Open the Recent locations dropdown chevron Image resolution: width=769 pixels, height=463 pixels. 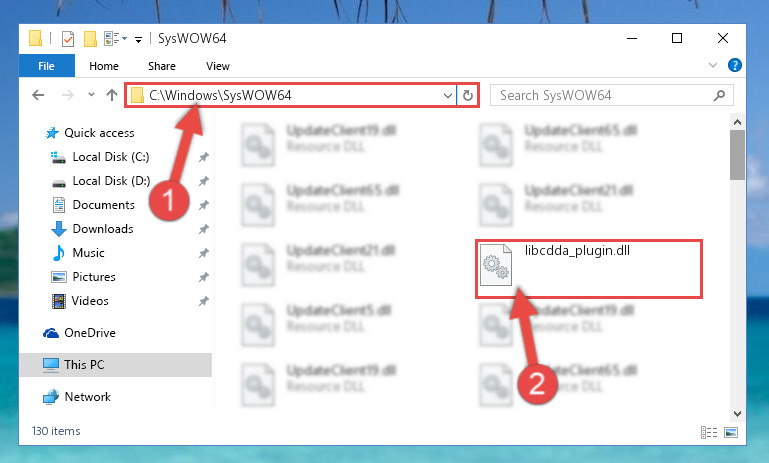point(91,95)
